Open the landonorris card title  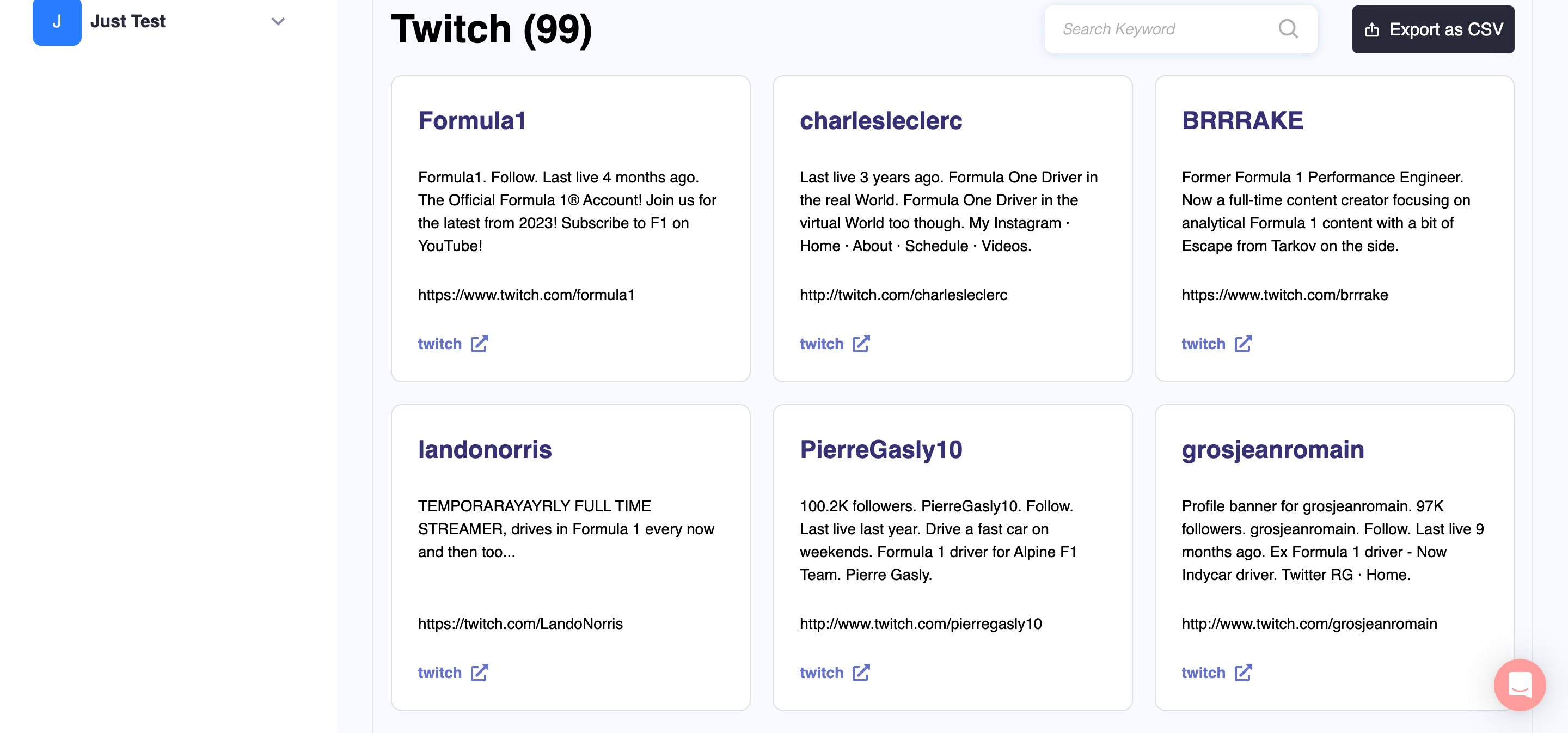click(485, 449)
